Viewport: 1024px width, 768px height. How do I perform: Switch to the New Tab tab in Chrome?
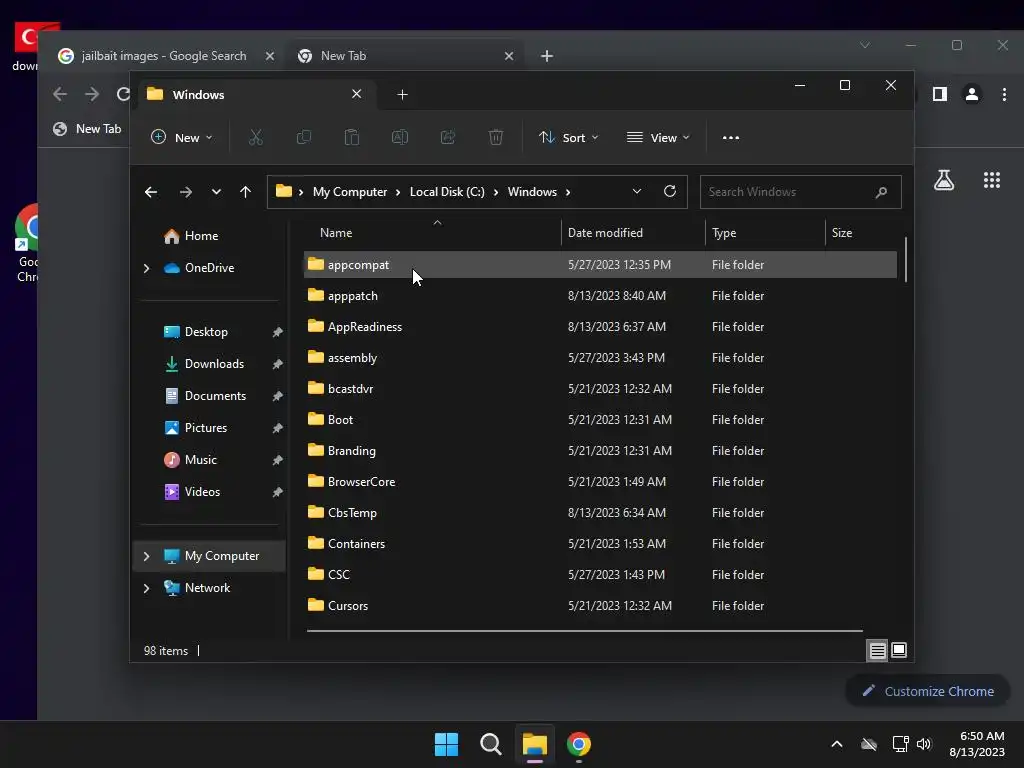405,56
